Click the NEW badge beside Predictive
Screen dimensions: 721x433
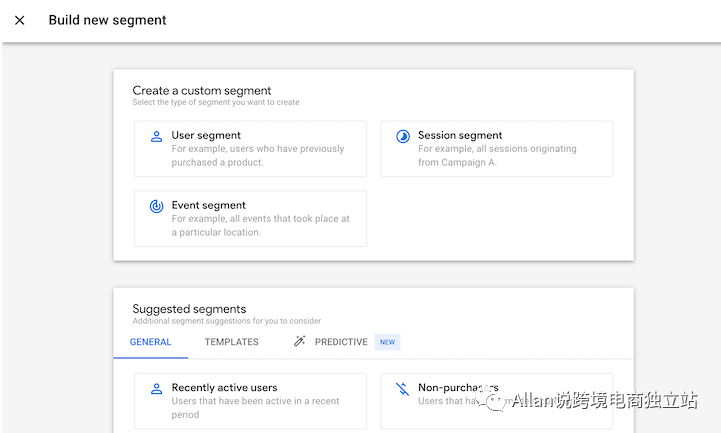(387, 342)
